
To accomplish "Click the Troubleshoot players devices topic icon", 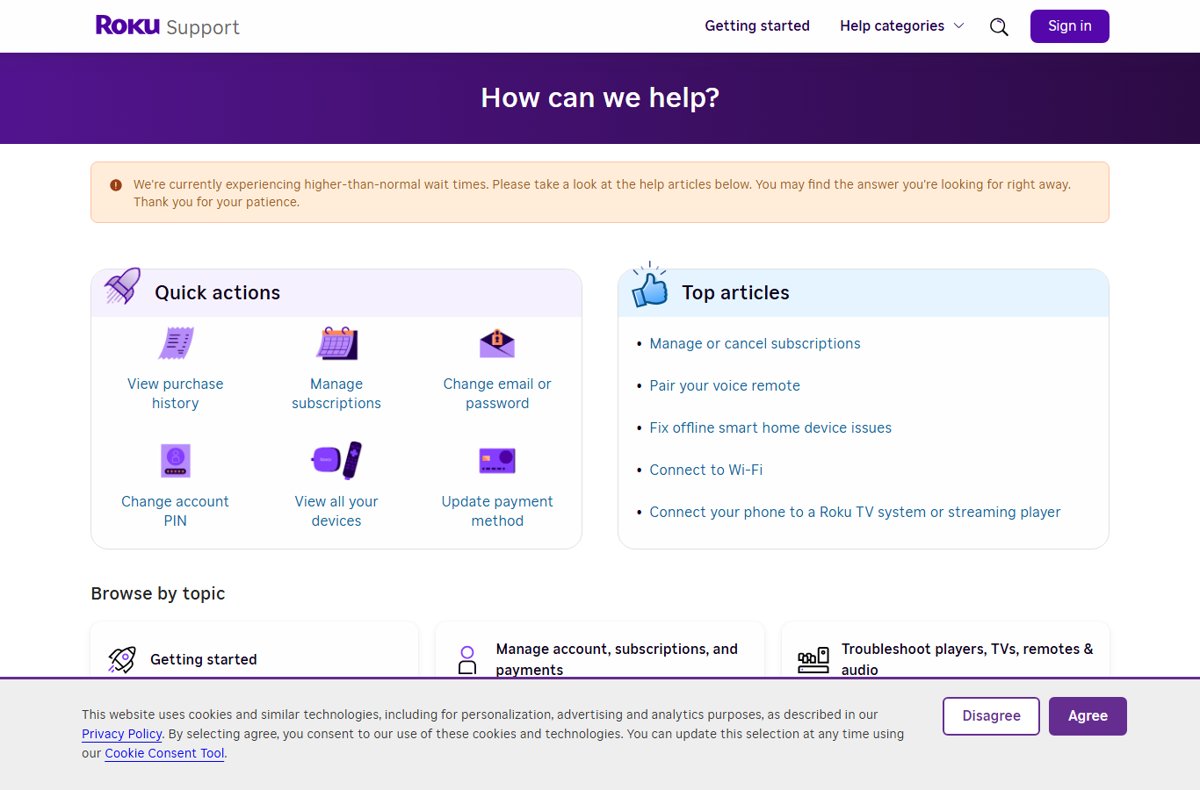I will pos(813,660).
